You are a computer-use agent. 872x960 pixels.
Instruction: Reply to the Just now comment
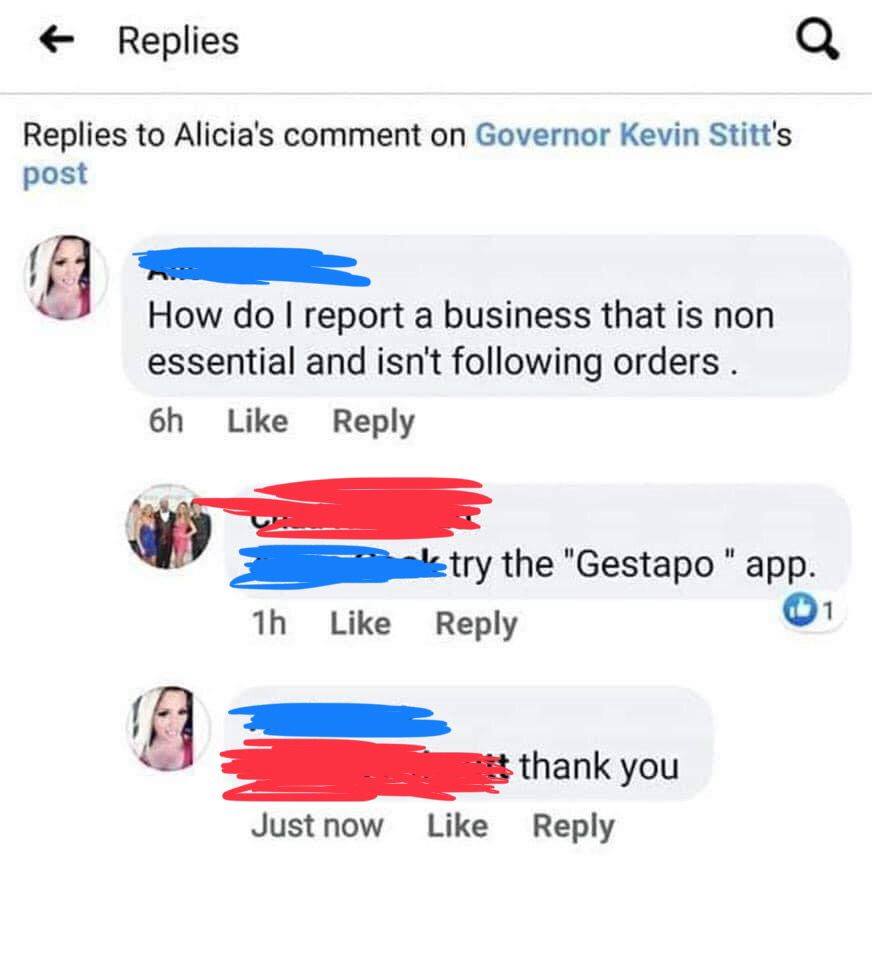(574, 827)
